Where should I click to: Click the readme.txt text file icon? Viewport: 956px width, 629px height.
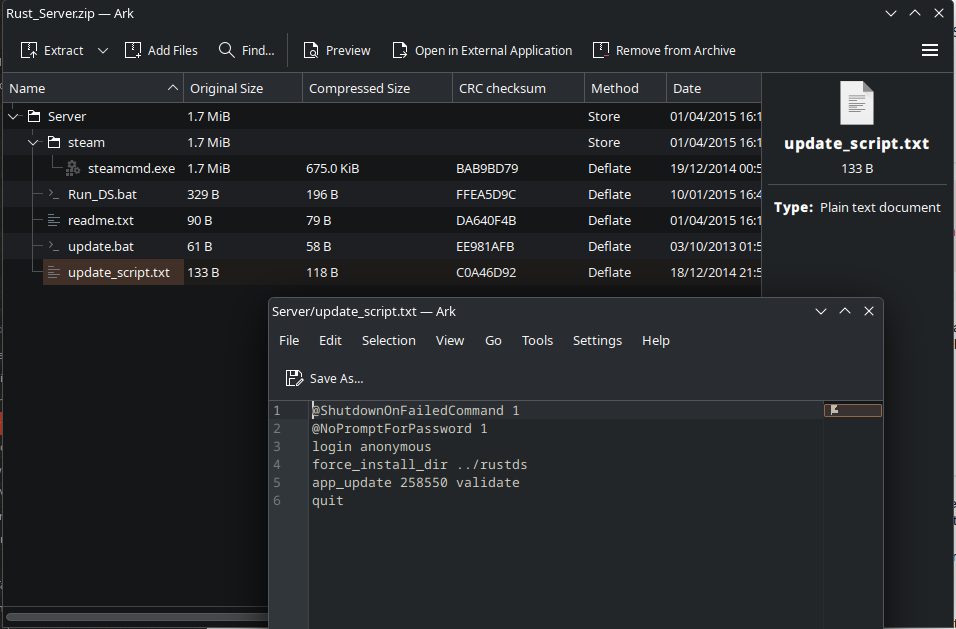(54, 221)
